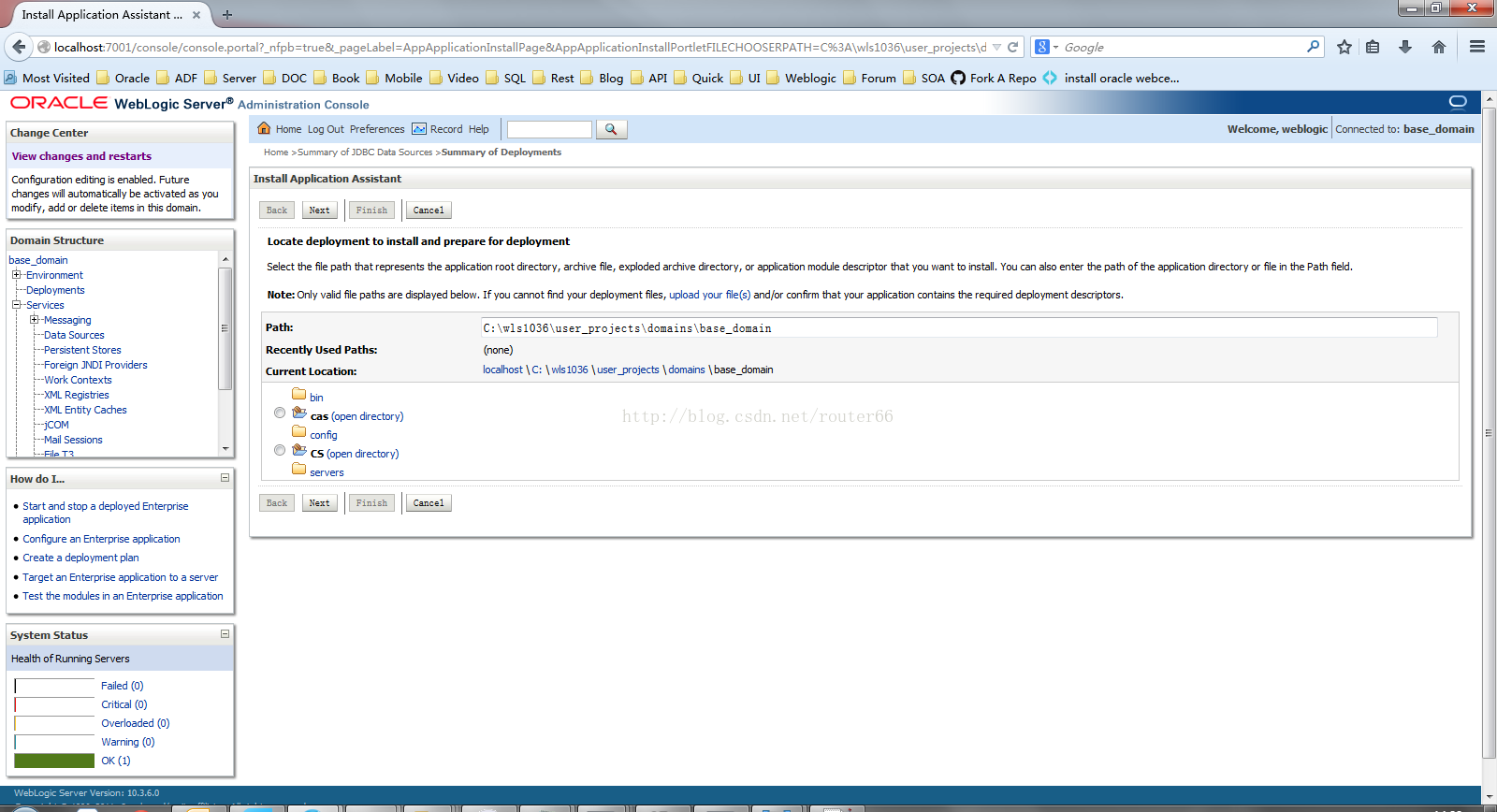Click the user_projects breadcrumb link

(x=628, y=370)
